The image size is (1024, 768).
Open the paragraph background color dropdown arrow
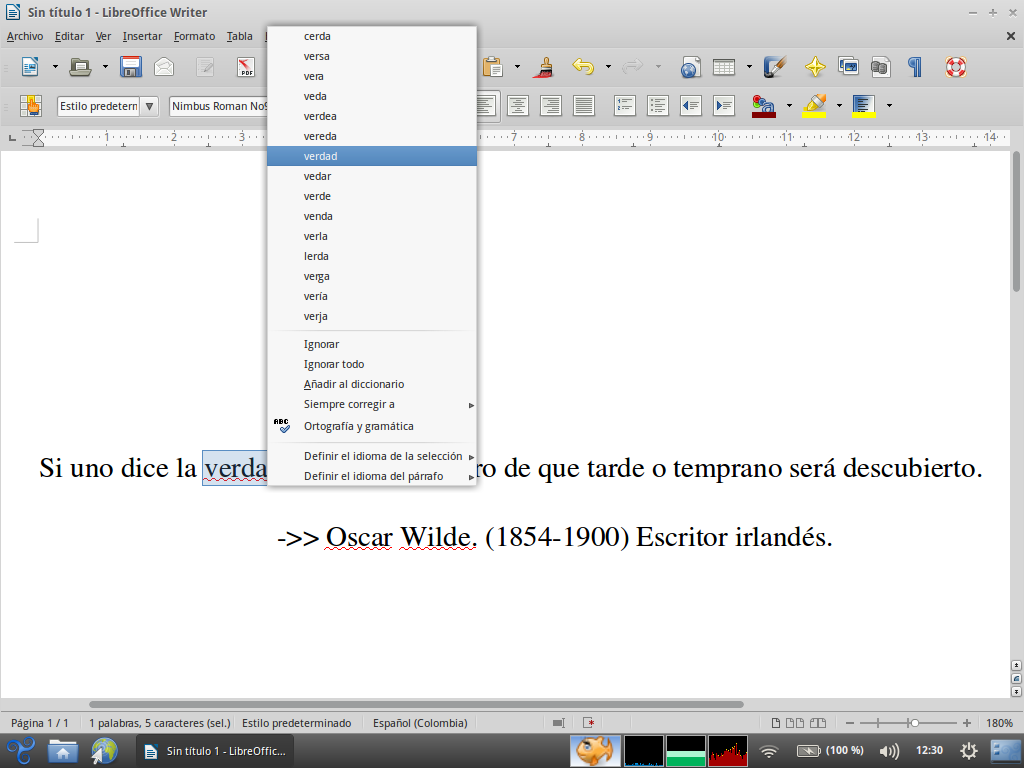click(889, 106)
